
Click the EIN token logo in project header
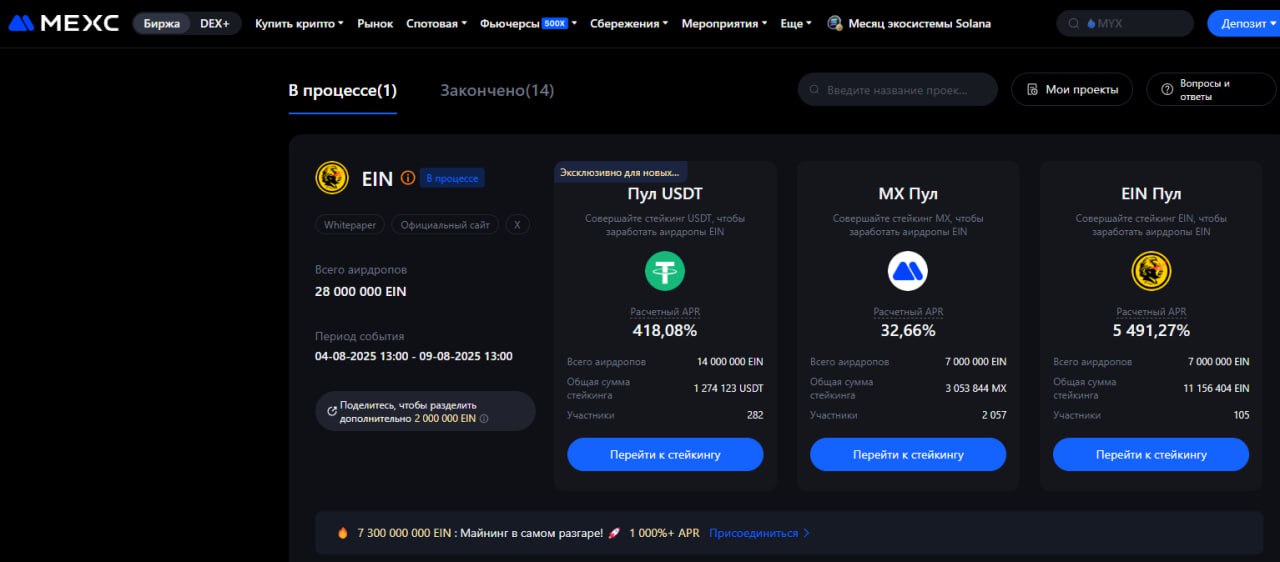[x=332, y=178]
